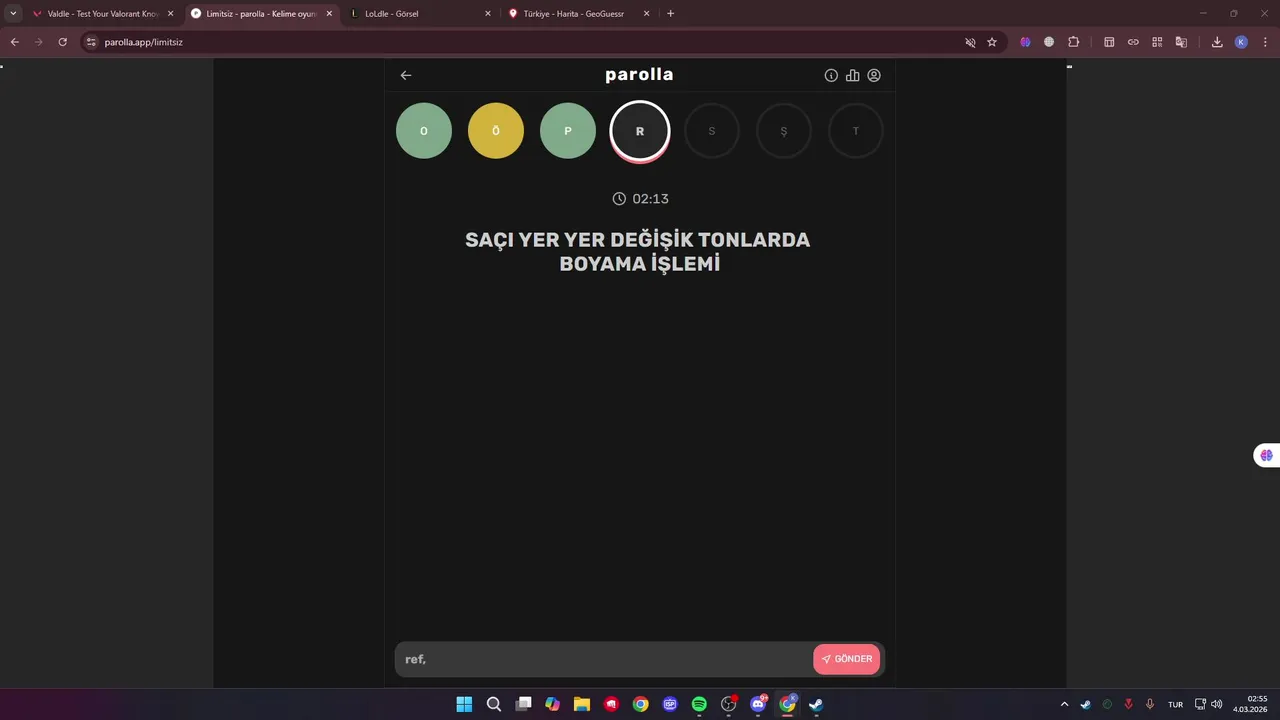This screenshot has height=720, width=1280.
Task: Reload the parolla page
Action: [x=63, y=42]
